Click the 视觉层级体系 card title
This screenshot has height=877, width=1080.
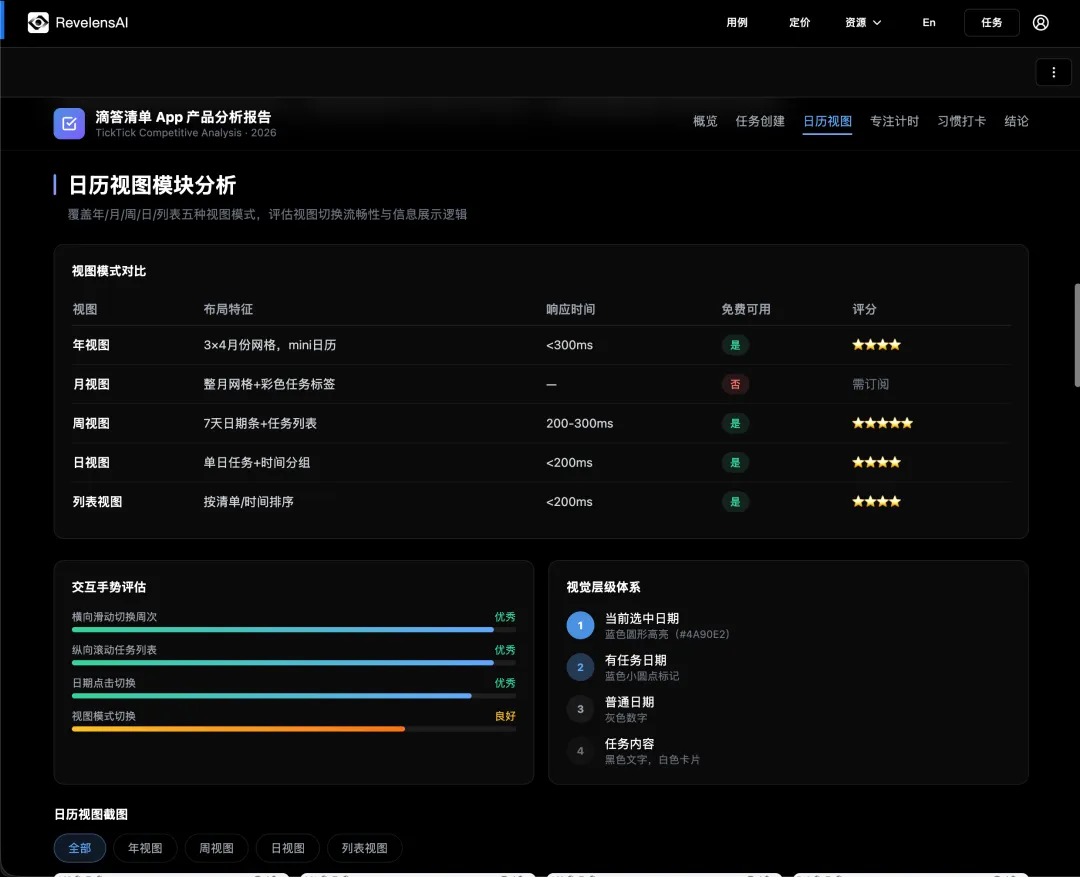603,587
